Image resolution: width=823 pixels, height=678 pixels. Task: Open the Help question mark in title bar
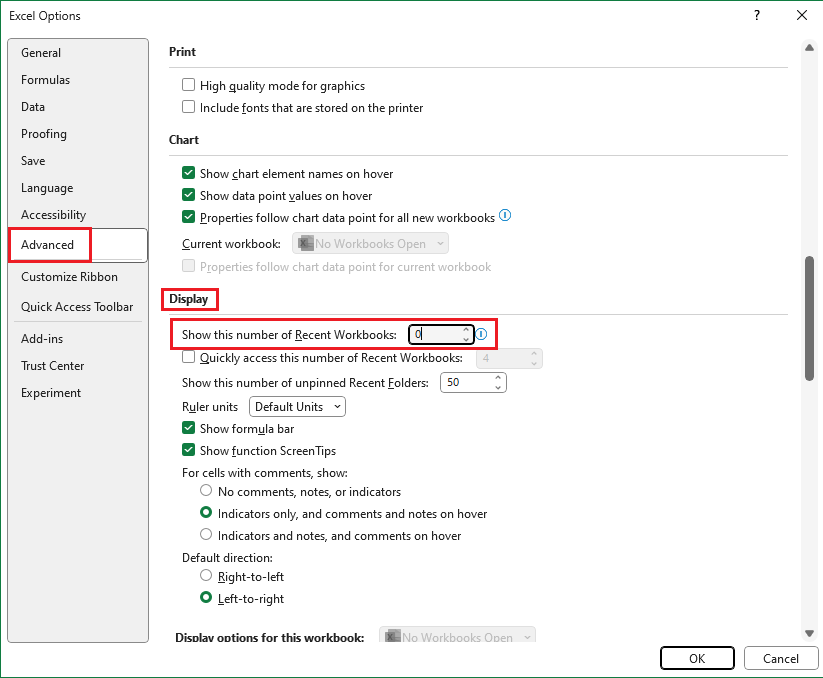pos(757,15)
